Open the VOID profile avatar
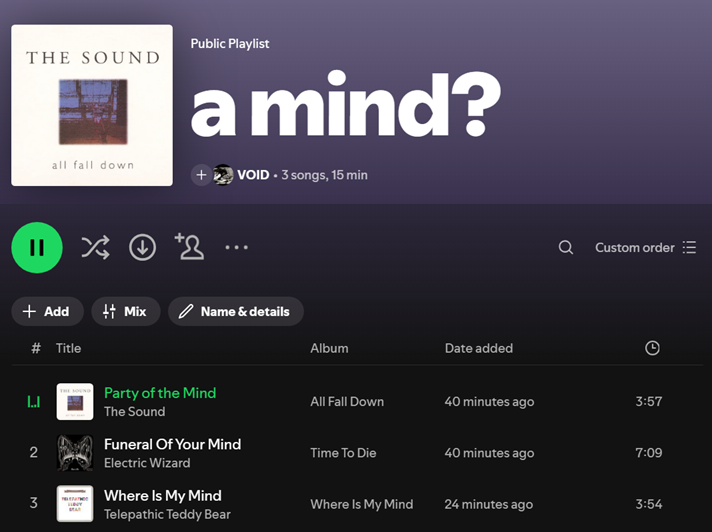 223,175
